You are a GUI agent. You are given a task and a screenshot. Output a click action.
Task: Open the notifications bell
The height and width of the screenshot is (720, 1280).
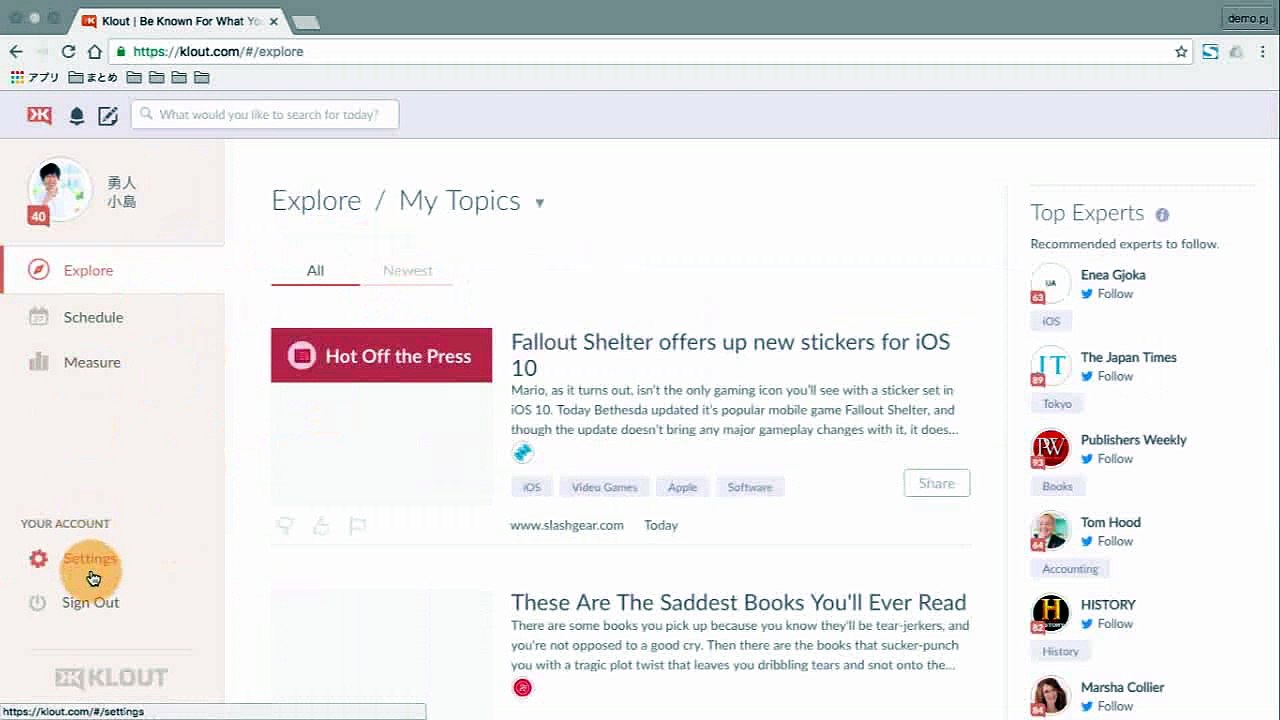(x=76, y=115)
